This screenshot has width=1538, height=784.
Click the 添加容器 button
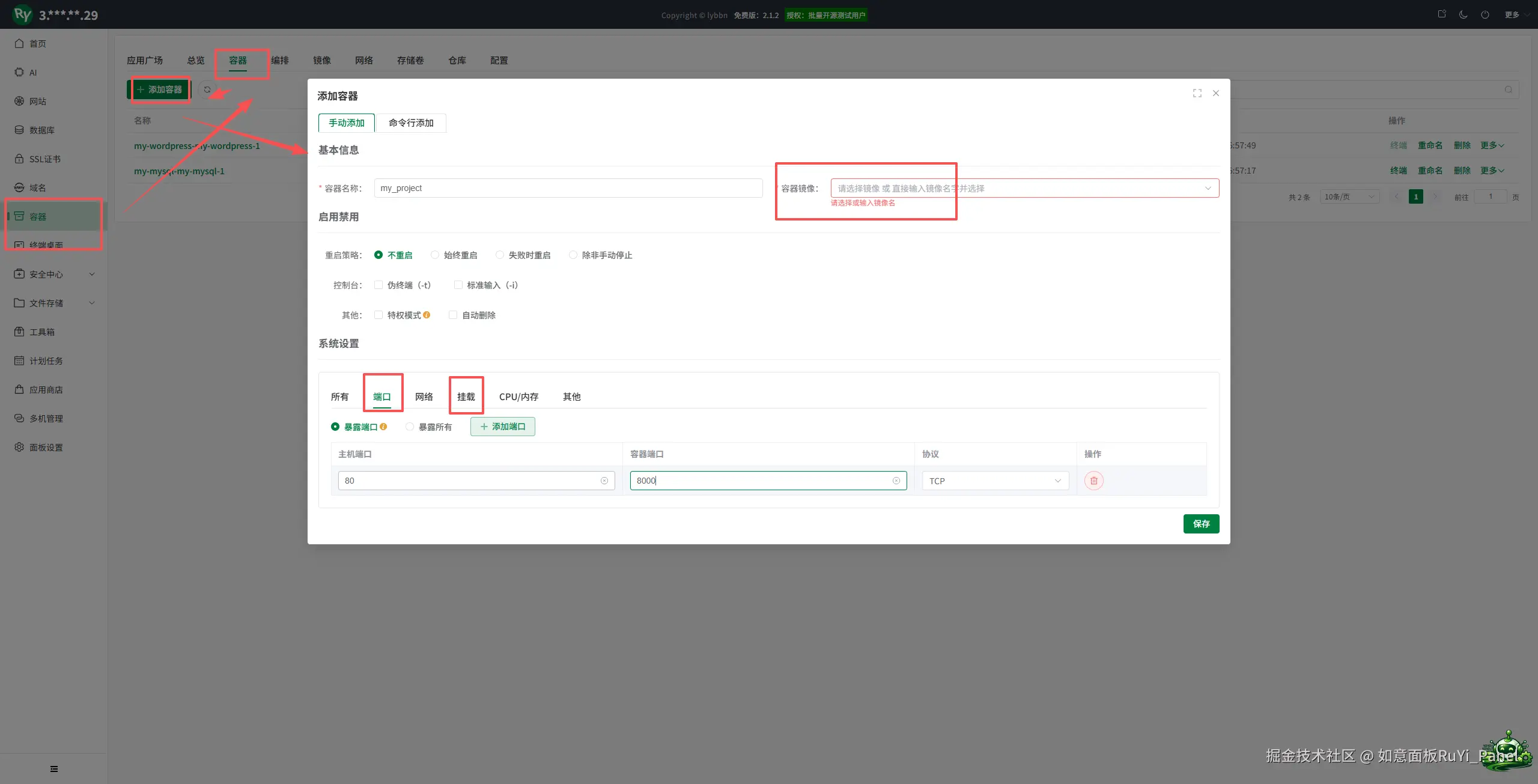point(159,90)
